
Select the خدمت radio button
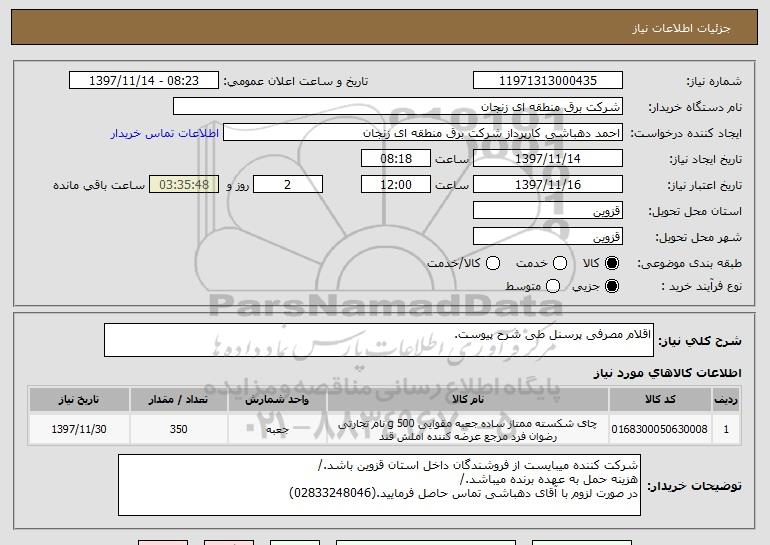(560, 263)
